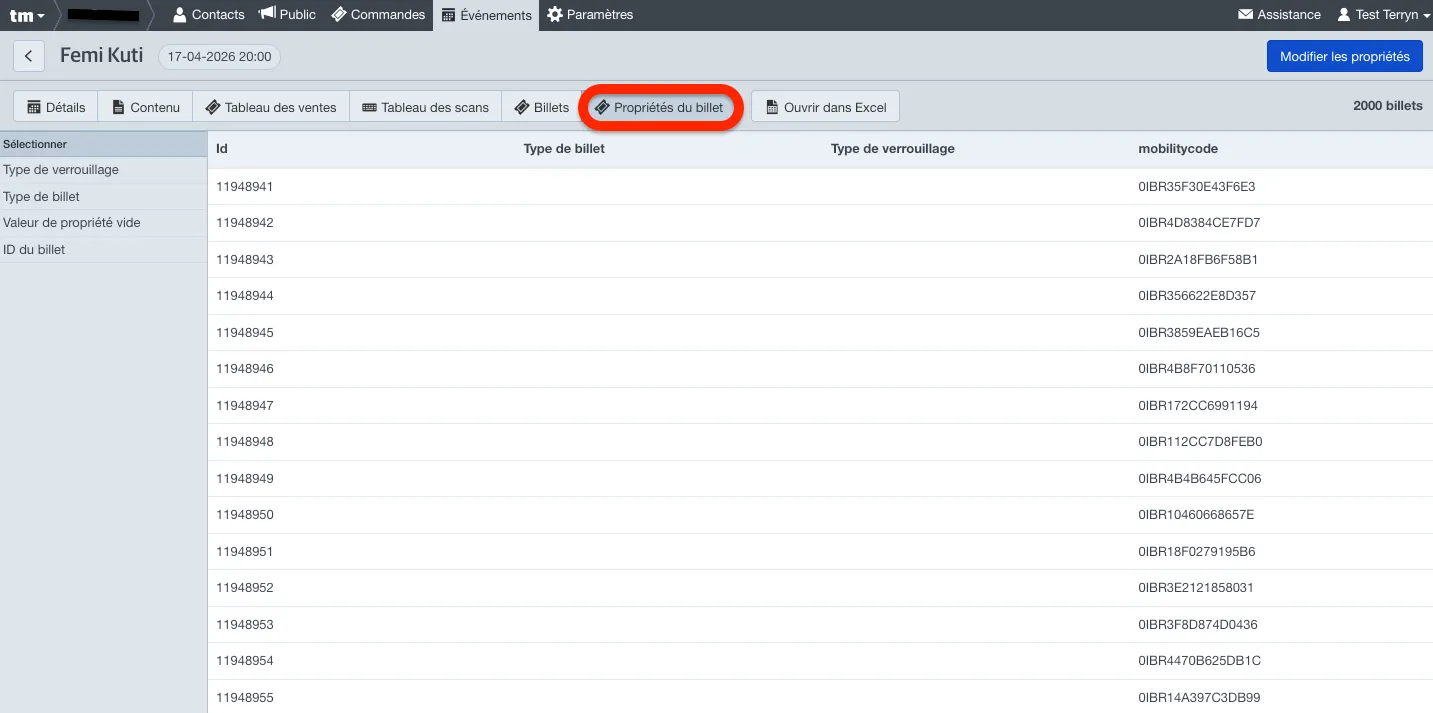Image resolution: width=1433 pixels, height=713 pixels.
Task: Click the 2000 billets count label
Action: (1388, 106)
